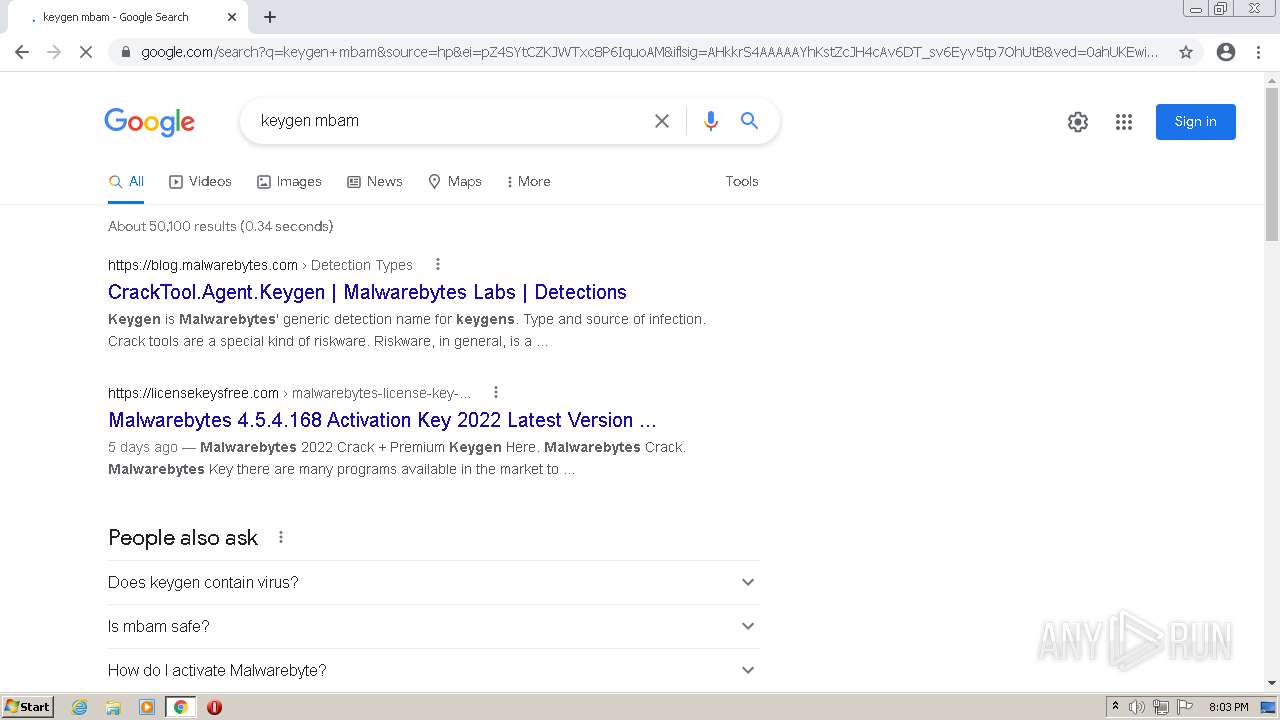Click the '5 days ago' snippet text
1280x720 pixels.
143,447
